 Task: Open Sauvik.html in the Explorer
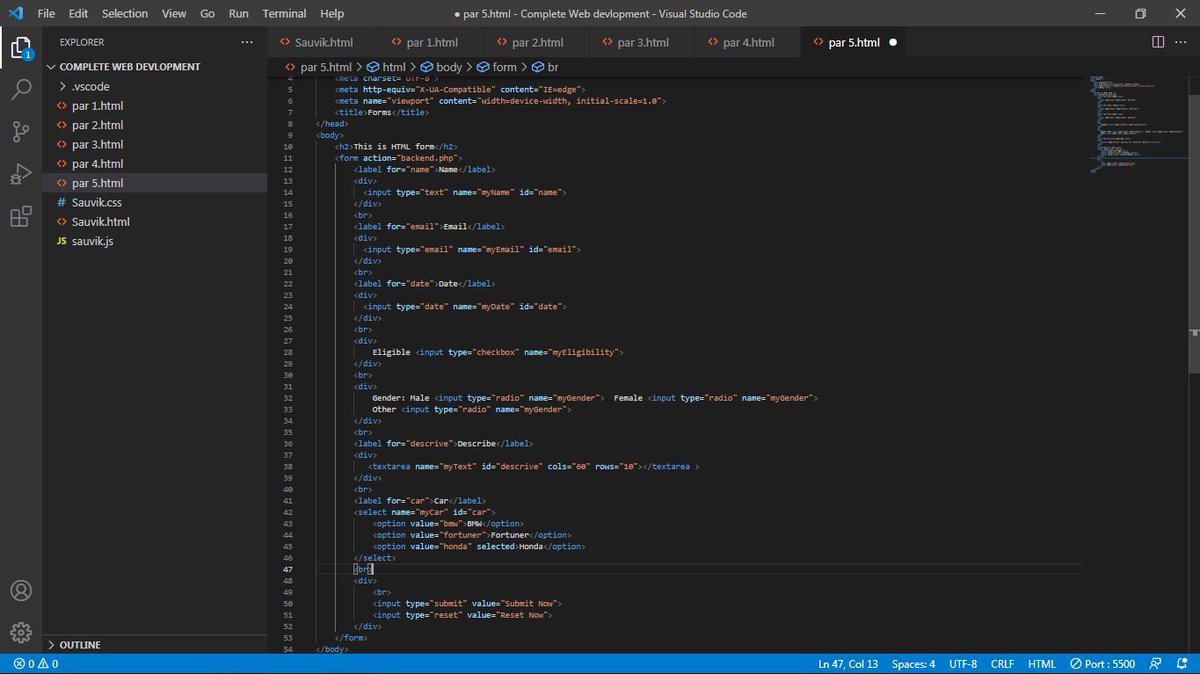[155, 222]
